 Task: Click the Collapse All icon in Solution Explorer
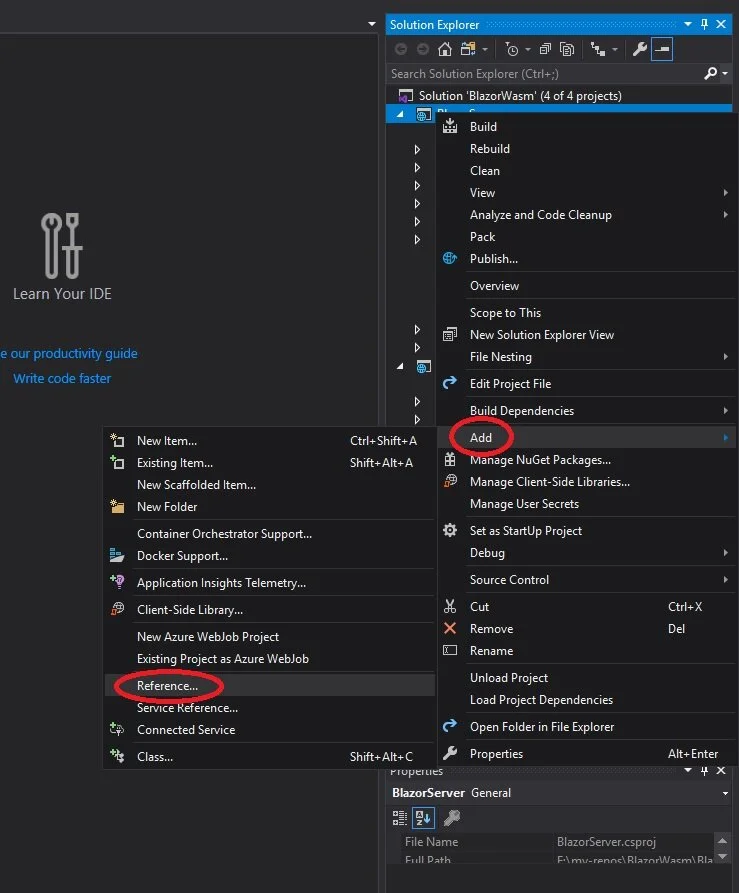click(x=545, y=50)
